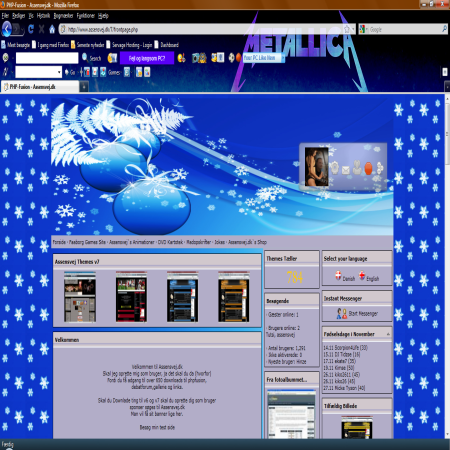The image size is (450, 450).
Task: Click the purple 'Fejl og langsom PC?' banner
Action: point(147,58)
